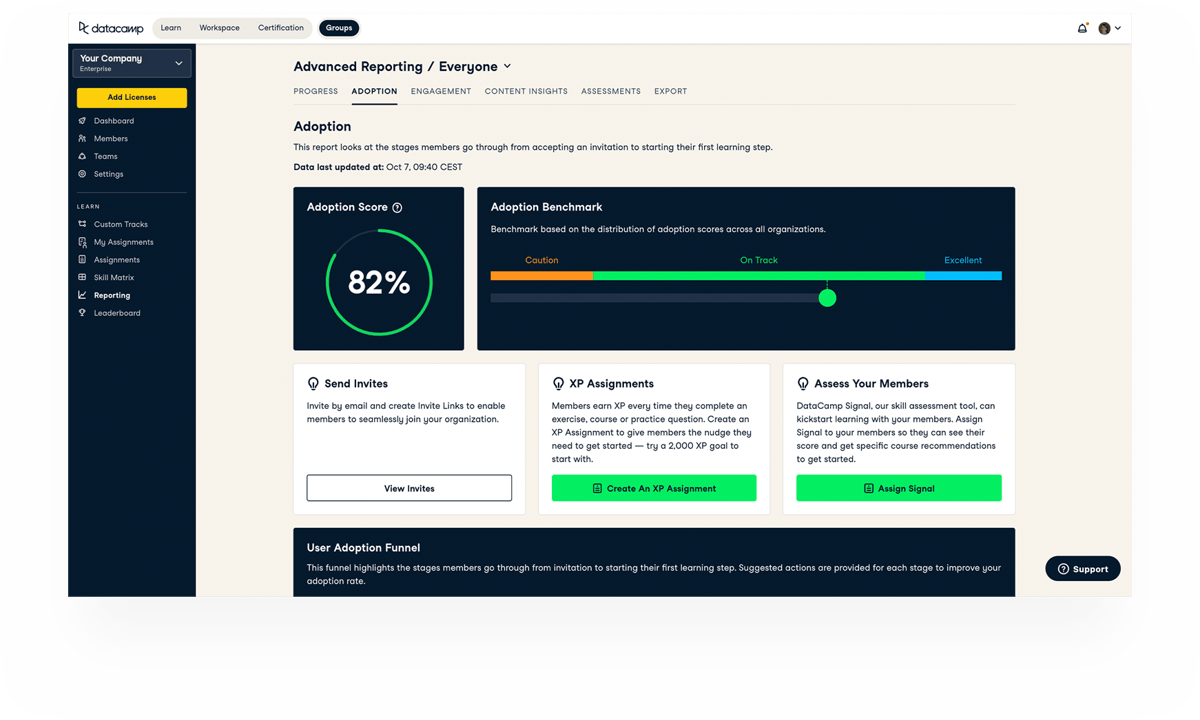The height and width of the screenshot is (720, 1200).
Task: Open the Teams section
Action: pyautogui.click(x=105, y=156)
